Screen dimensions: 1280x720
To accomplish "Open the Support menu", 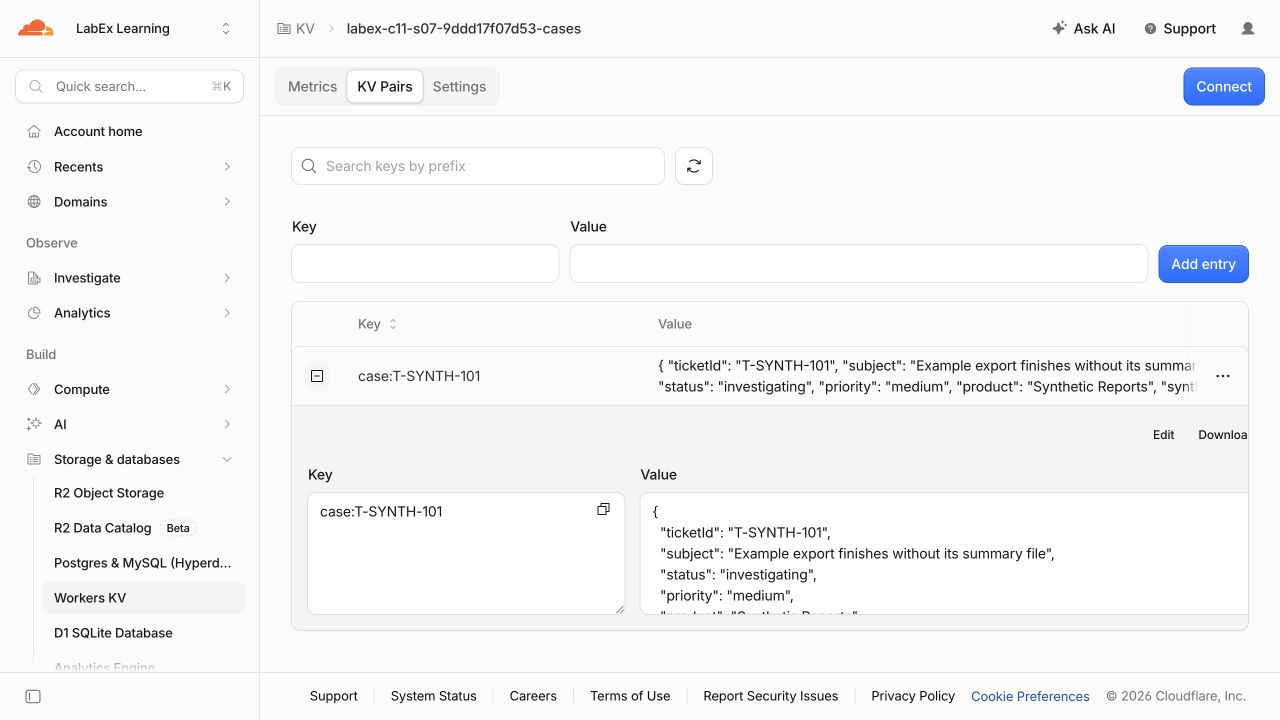I will 1180,29.
